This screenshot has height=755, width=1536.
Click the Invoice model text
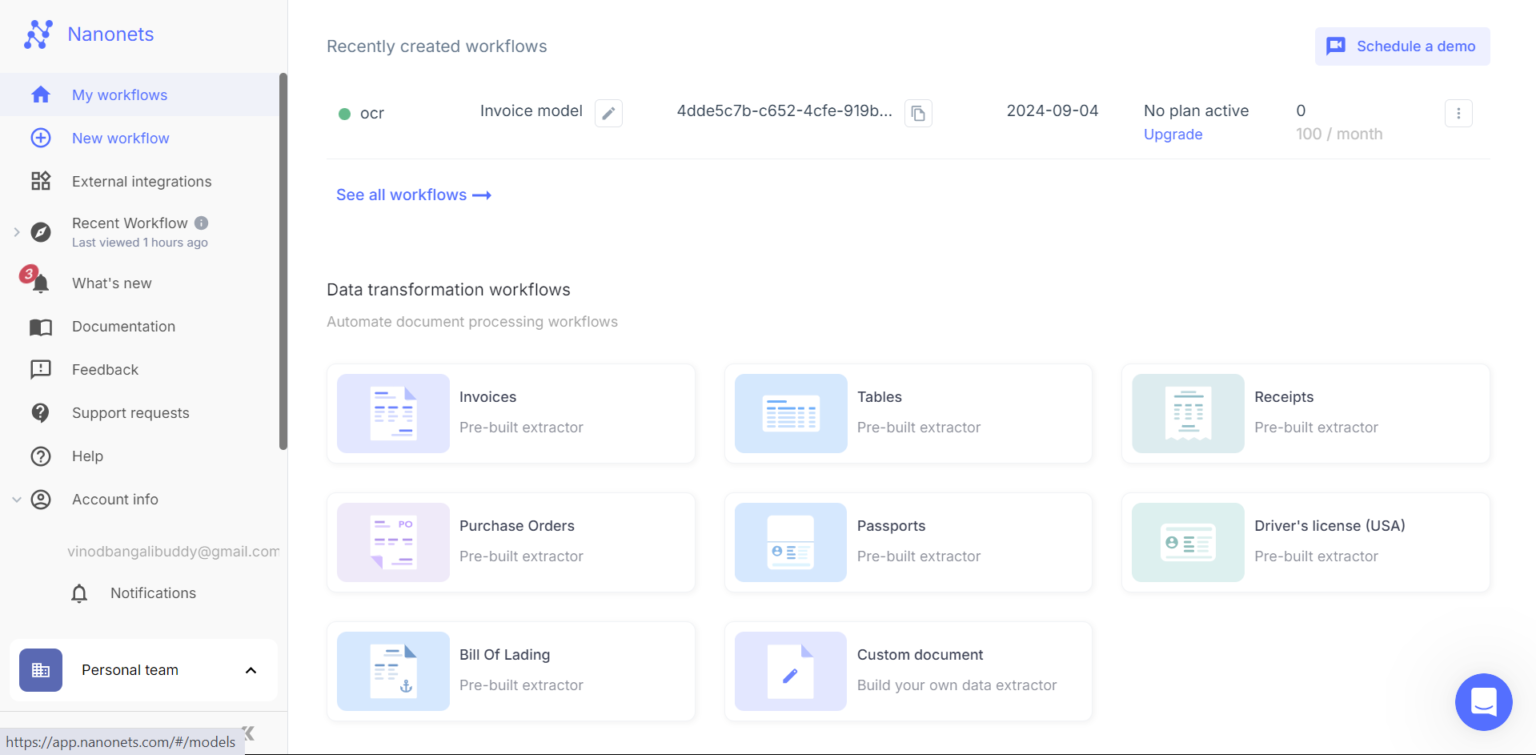531,111
